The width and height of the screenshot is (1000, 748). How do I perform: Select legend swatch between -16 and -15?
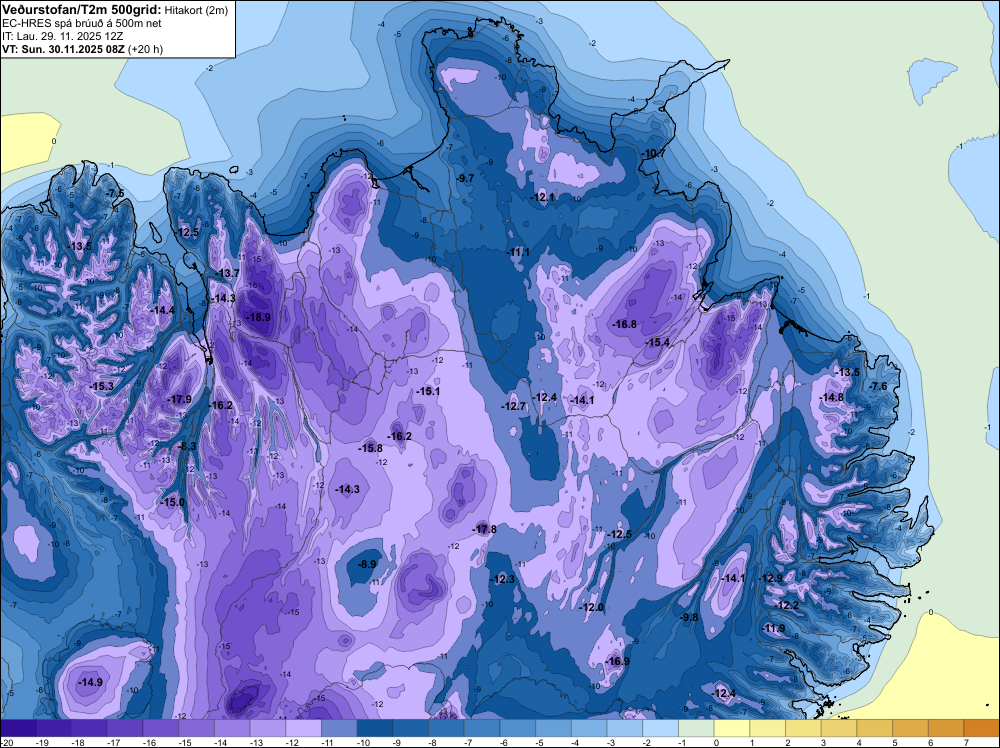[161, 728]
